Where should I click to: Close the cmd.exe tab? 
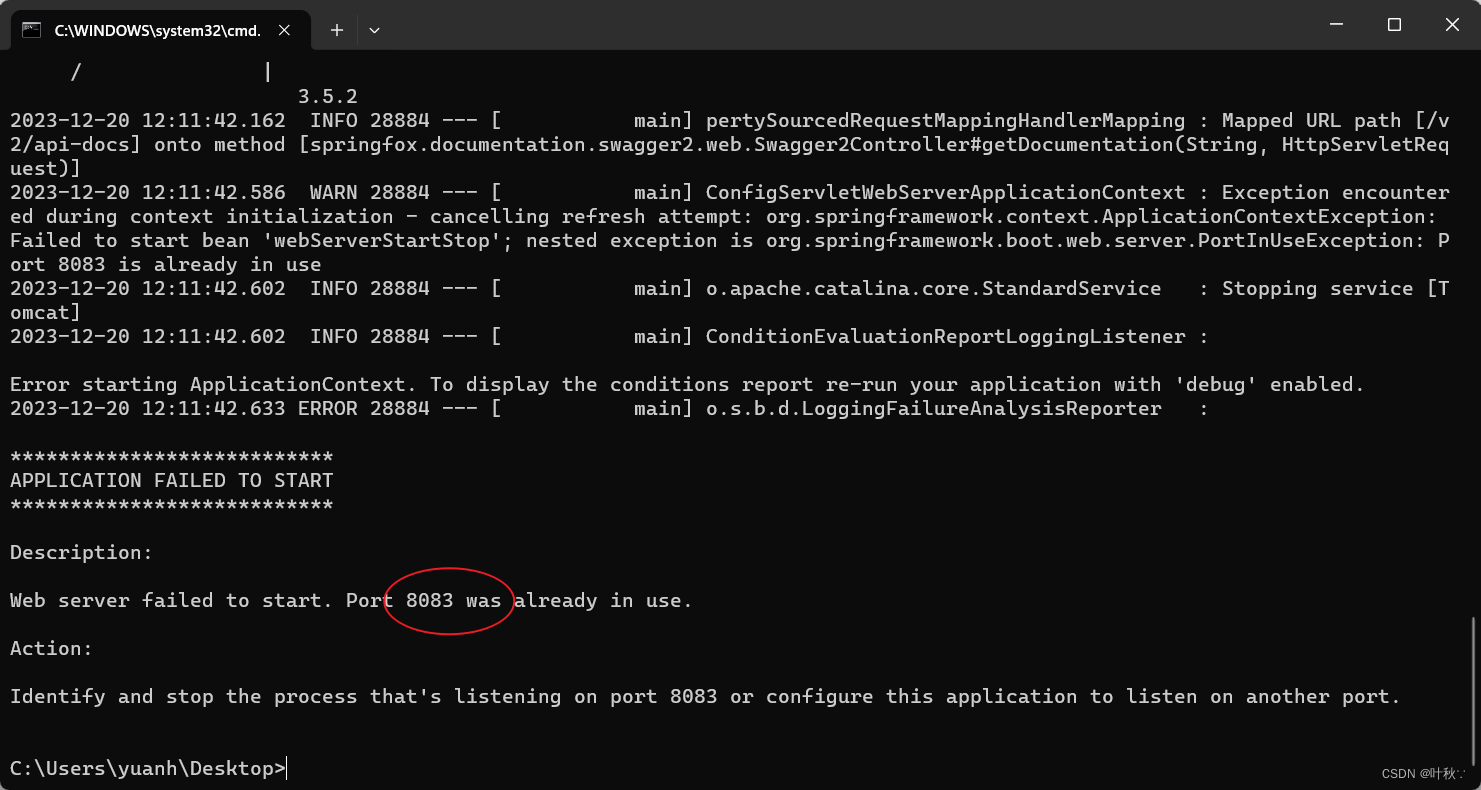(x=284, y=30)
